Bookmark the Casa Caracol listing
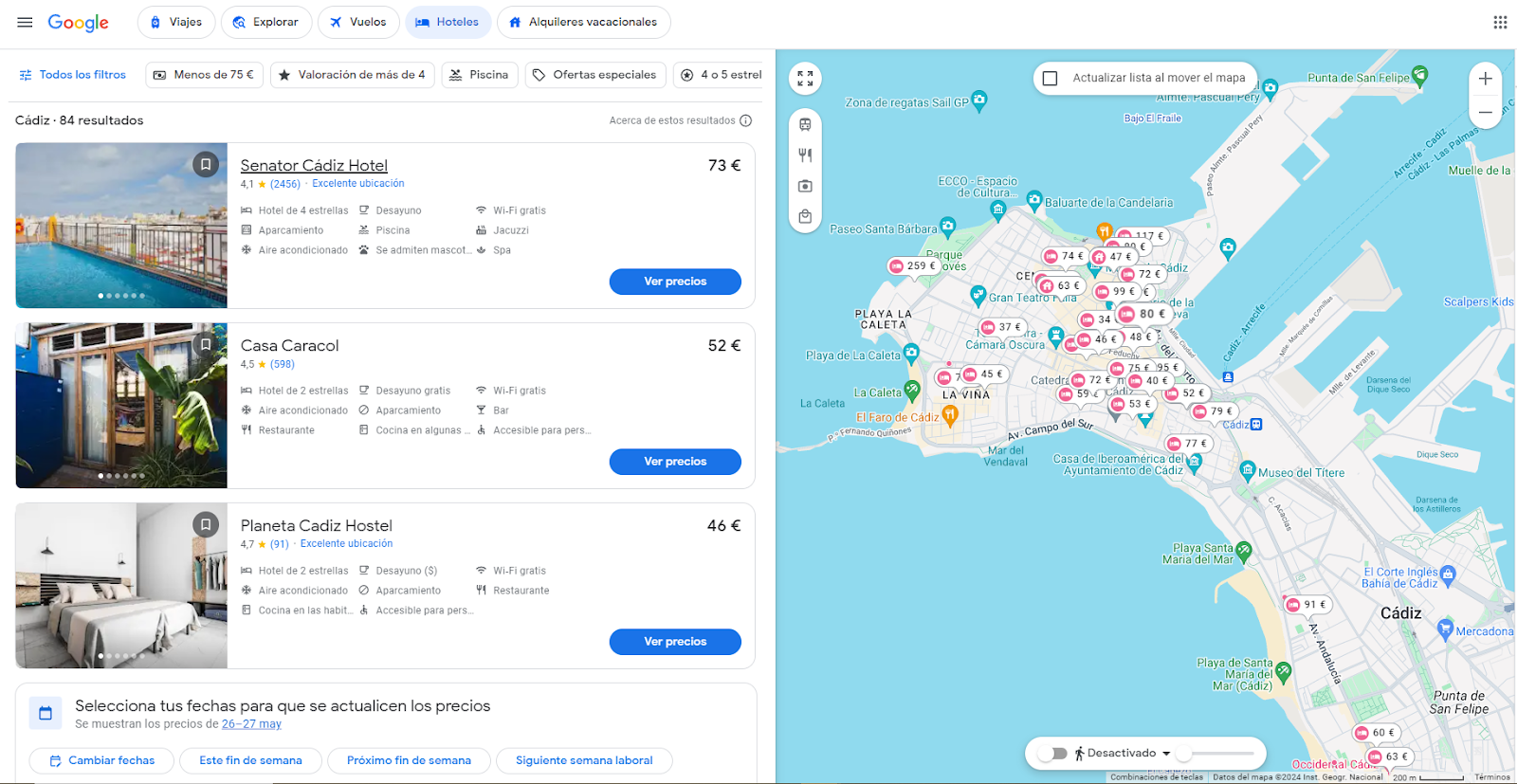 click(206, 345)
